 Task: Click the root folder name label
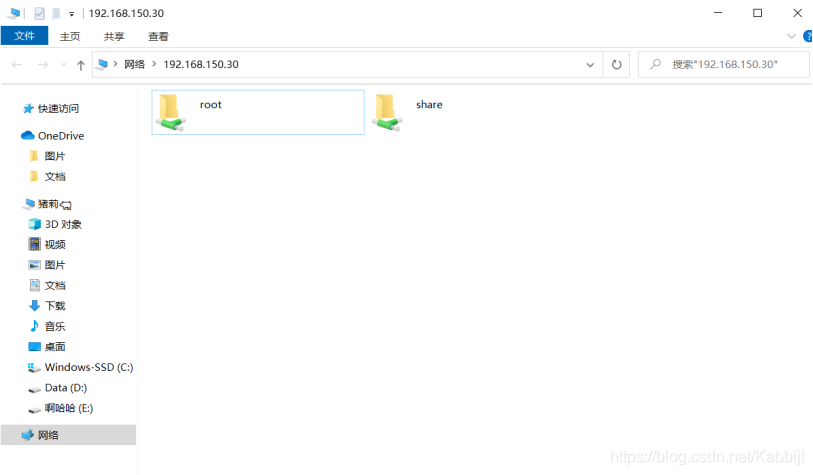pos(211,105)
